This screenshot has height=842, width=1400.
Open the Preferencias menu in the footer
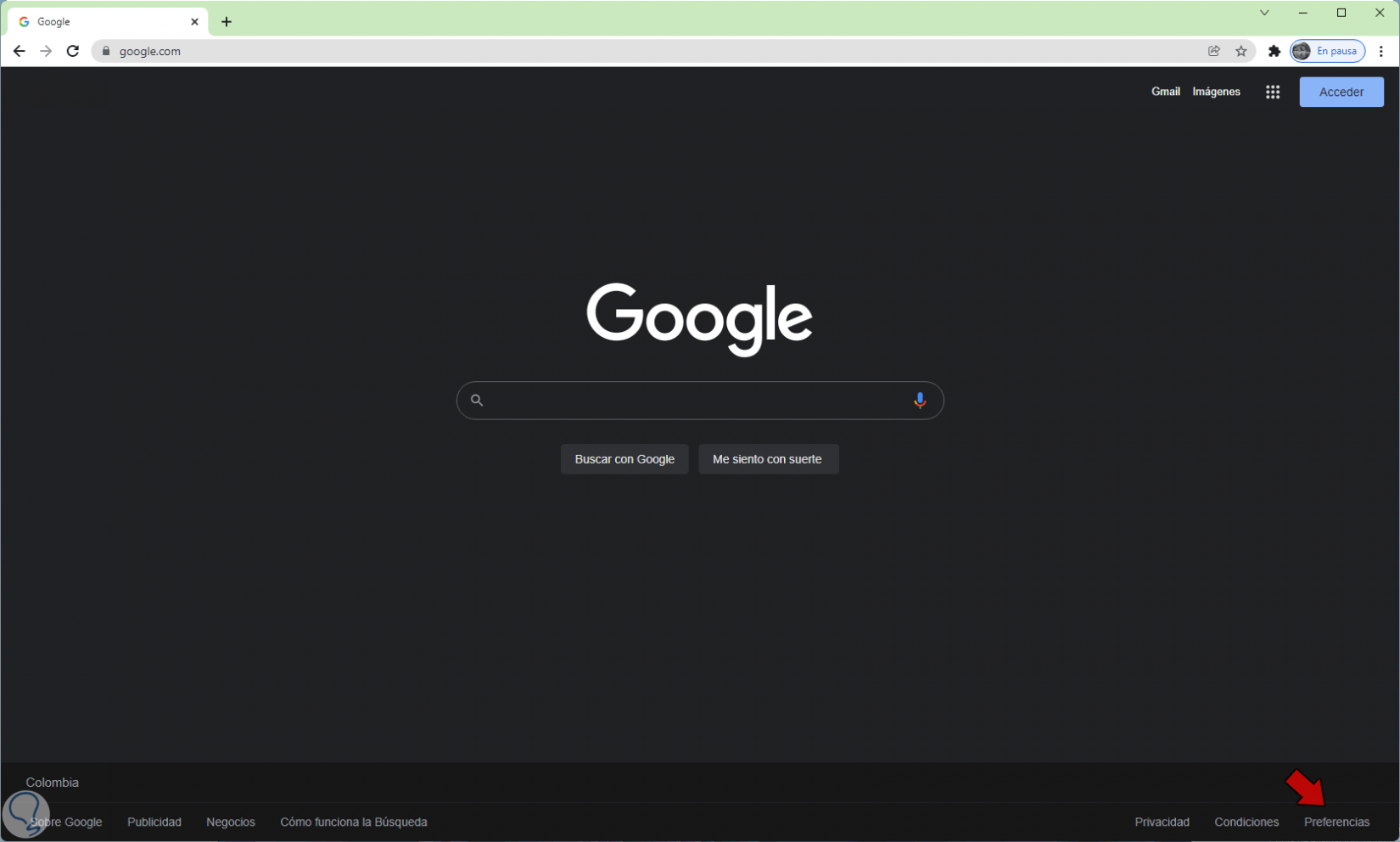point(1337,822)
